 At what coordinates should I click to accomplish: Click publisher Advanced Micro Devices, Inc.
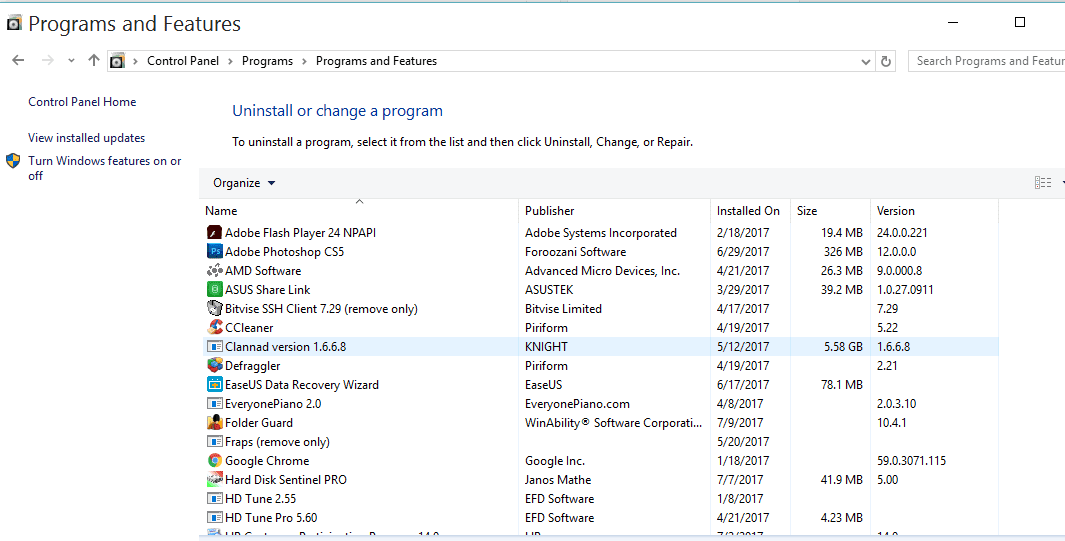pos(602,271)
